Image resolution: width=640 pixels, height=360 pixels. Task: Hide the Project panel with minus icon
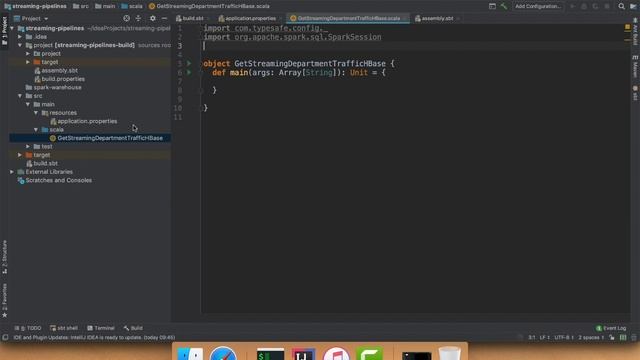pyautogui.click(x=164, y=18)
